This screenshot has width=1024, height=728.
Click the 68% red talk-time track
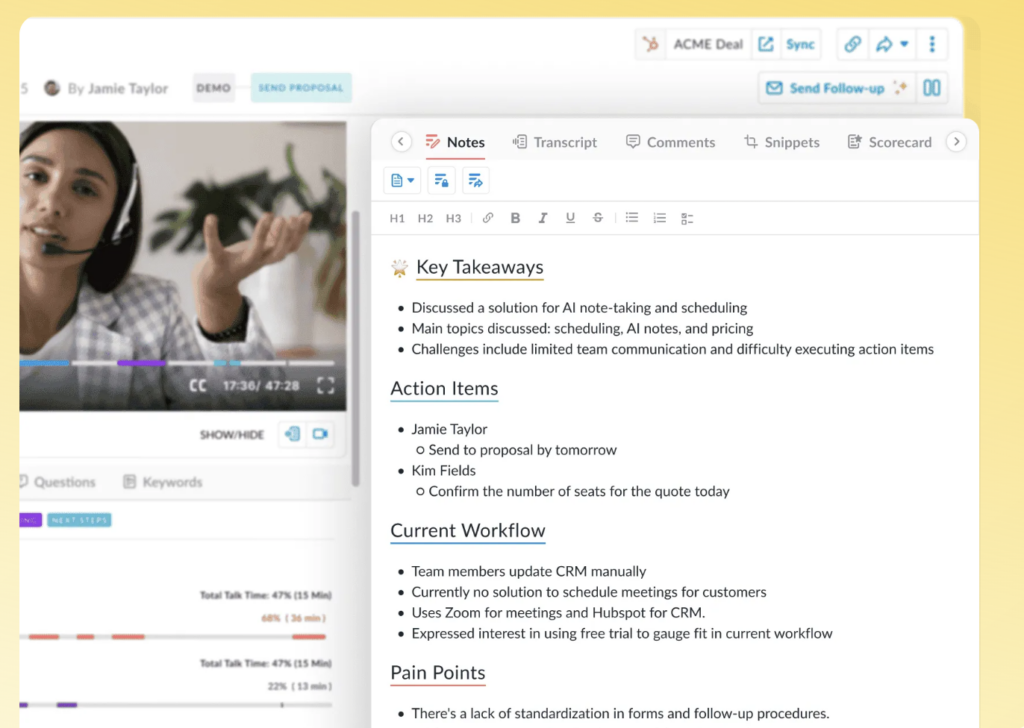click(172, 637)
